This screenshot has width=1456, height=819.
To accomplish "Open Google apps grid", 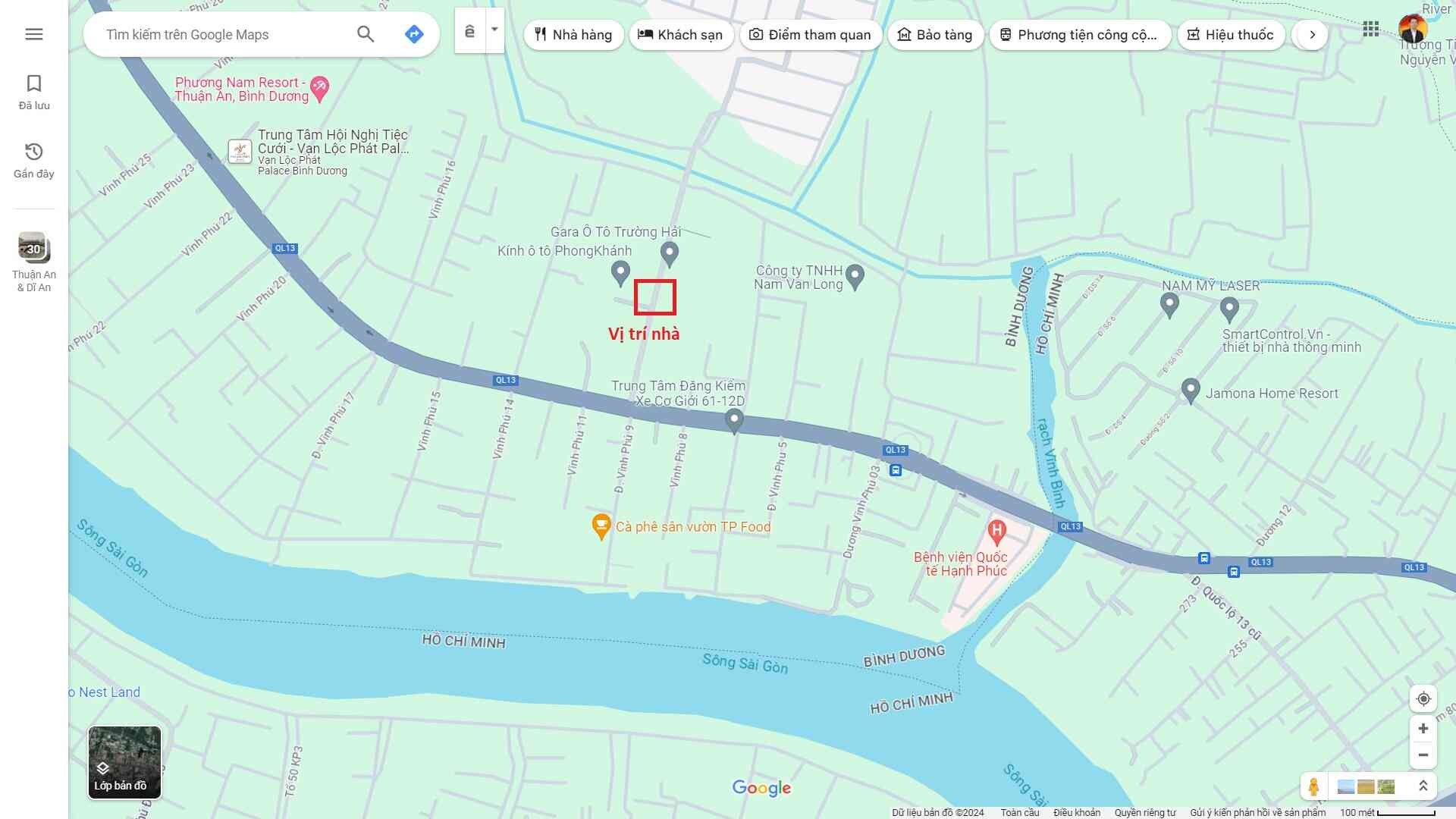I will click(1370, 30).
